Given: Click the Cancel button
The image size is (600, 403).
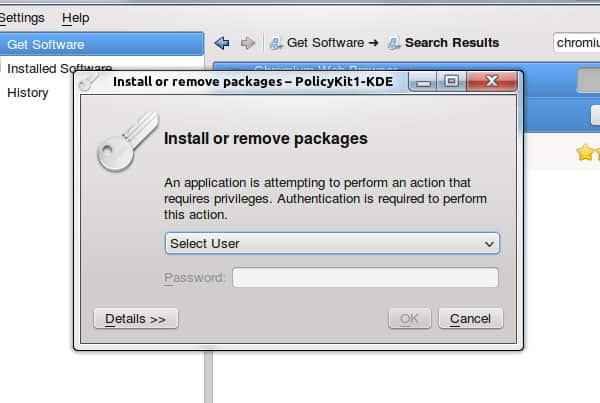Looking at the screenshot, I should point(471,318).
